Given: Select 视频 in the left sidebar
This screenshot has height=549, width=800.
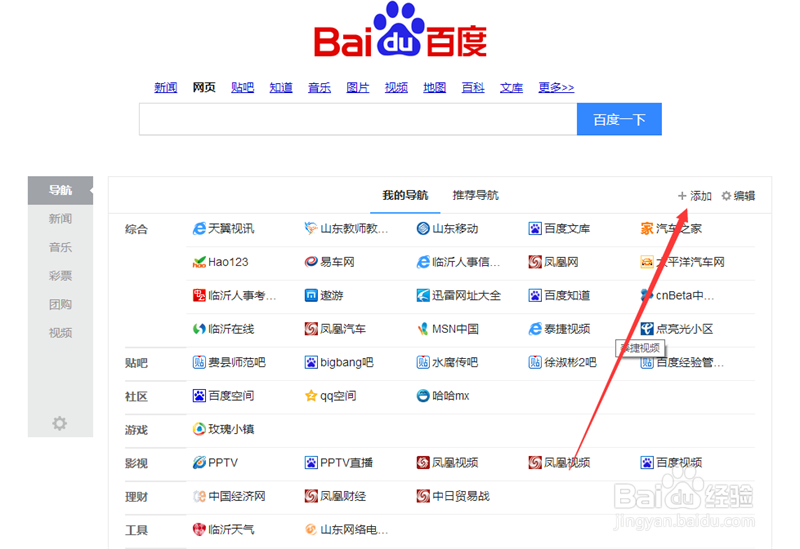Looking at the screenshot, I should coord(60,333).
